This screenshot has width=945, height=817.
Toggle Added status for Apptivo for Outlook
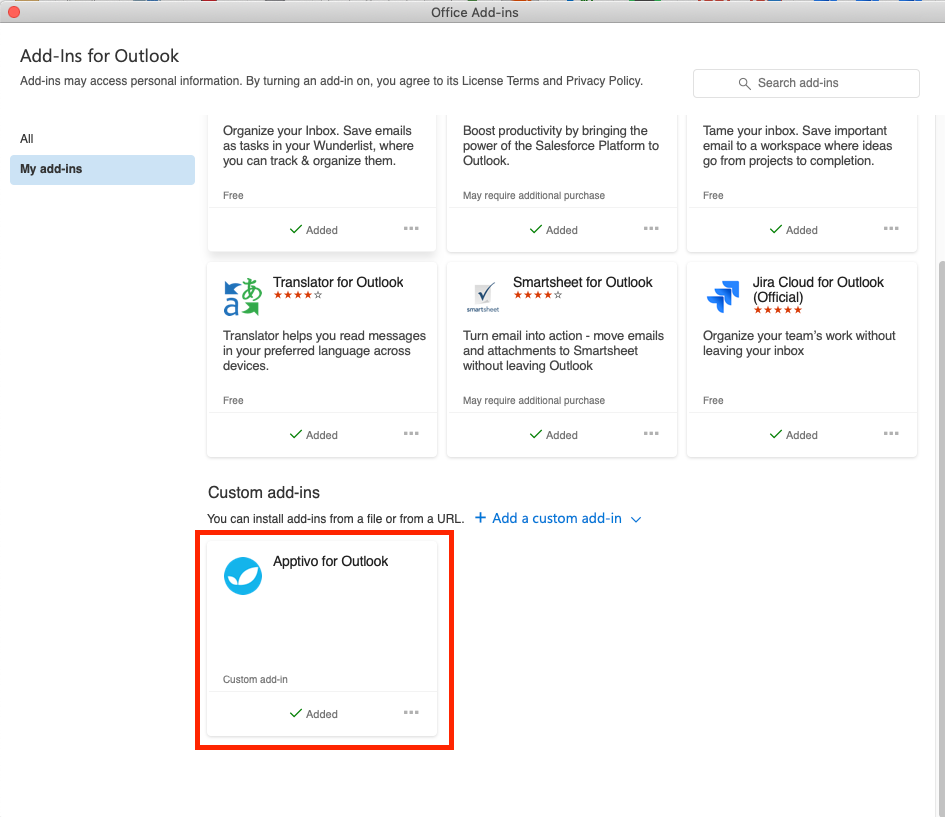313,714
